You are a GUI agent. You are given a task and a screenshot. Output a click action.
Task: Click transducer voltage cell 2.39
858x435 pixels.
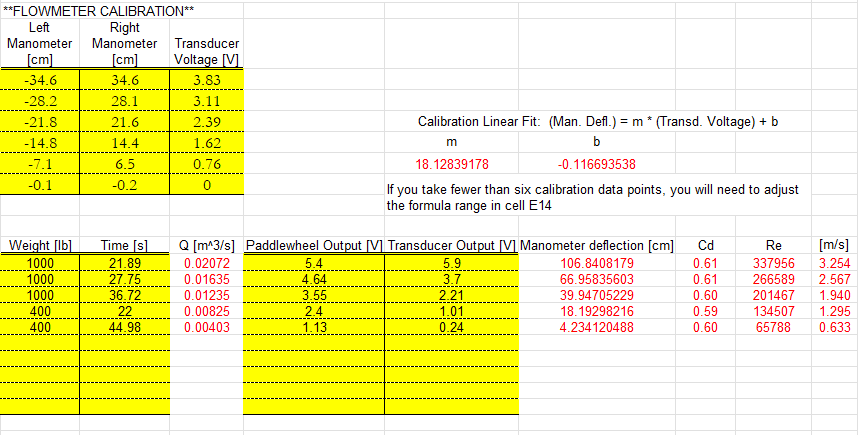pyautogui.click(x=206, y=121)
